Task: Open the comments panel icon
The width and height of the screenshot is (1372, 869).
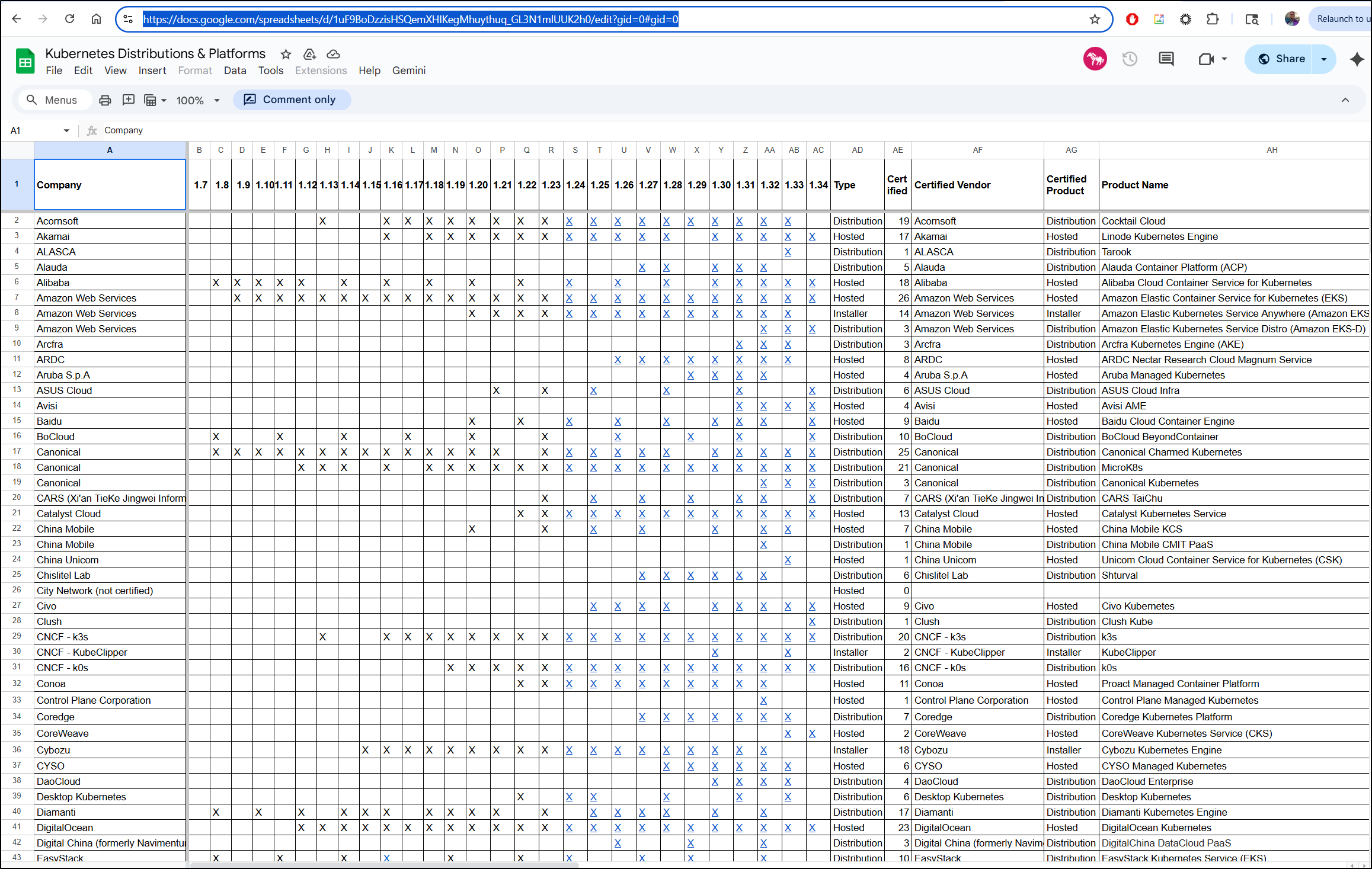Action: pyautogui.click(x=1166, y=59)
